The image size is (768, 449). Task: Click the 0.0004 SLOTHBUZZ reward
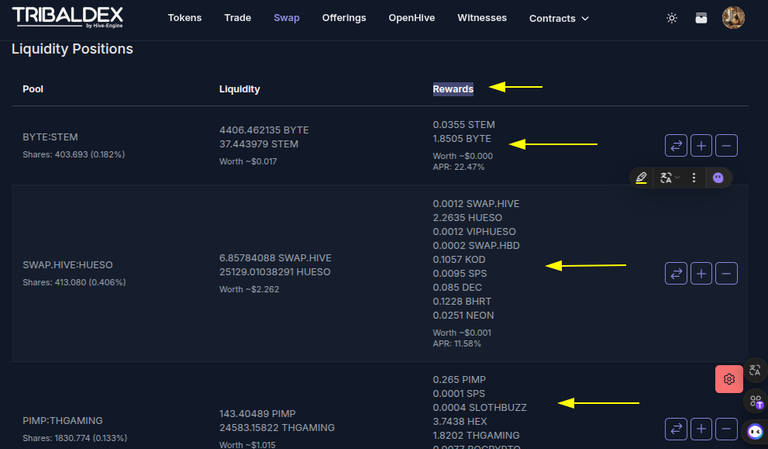tap(480, 407)
